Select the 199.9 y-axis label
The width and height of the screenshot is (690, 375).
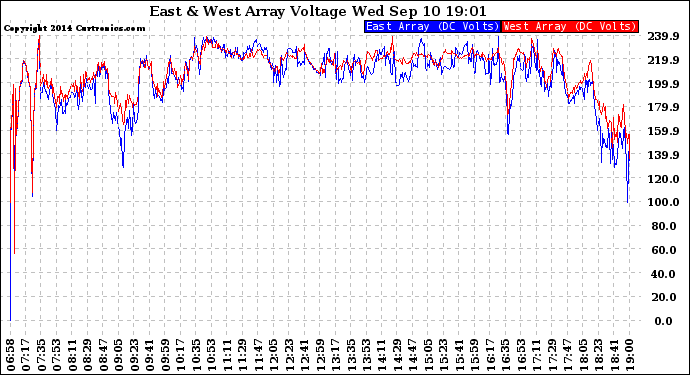pos(663,84)
